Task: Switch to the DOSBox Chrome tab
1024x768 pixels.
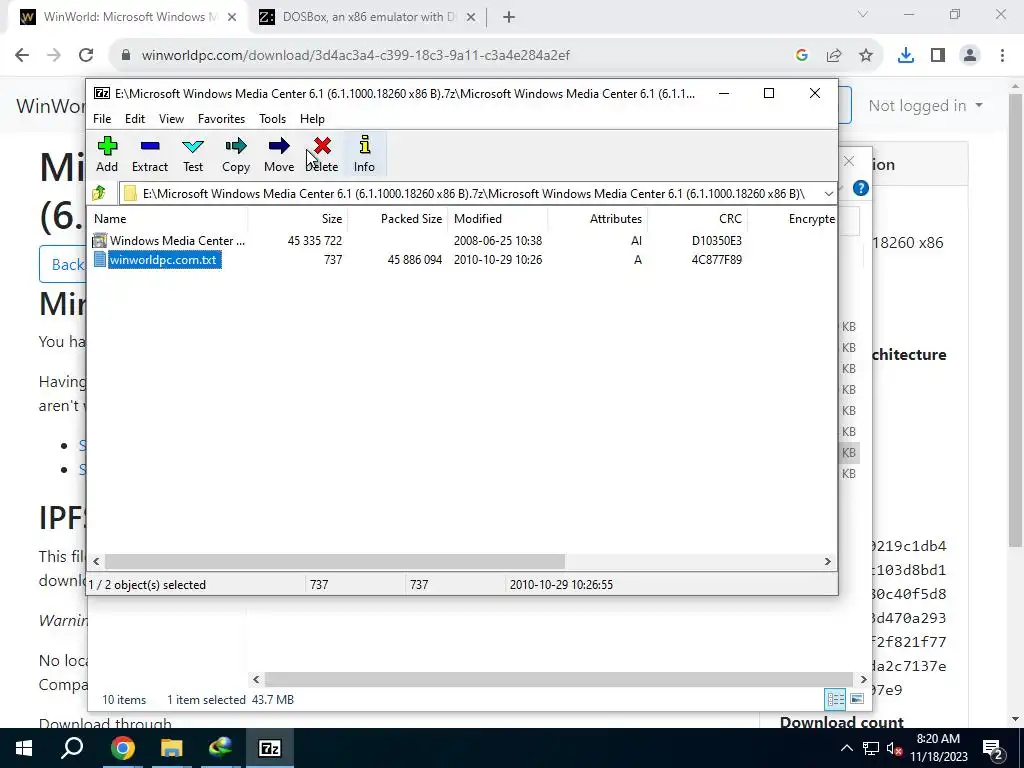Action: 366,17
